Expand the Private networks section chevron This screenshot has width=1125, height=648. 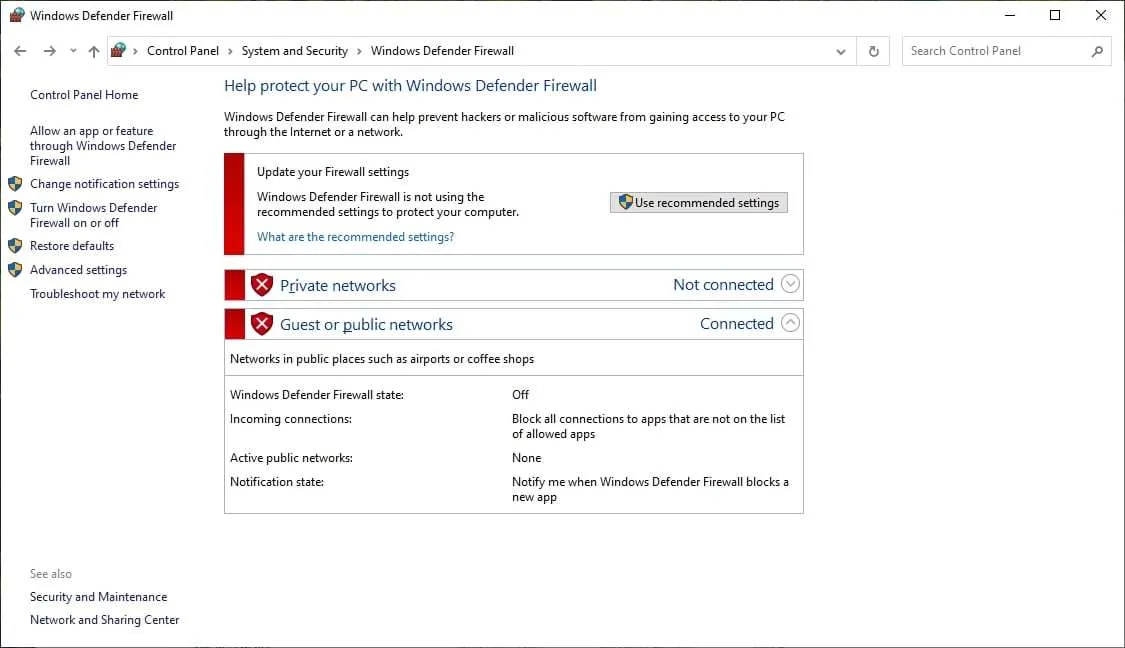click(x=790, y=284)
